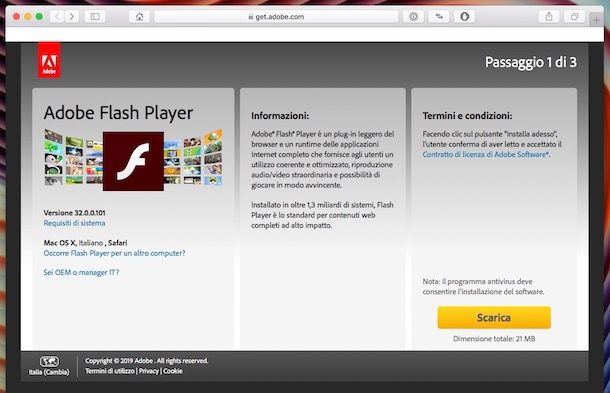This screenshot has width=610, height=393.
Task: Change region via Italia (Cambia) link
Action: (49, 372)
